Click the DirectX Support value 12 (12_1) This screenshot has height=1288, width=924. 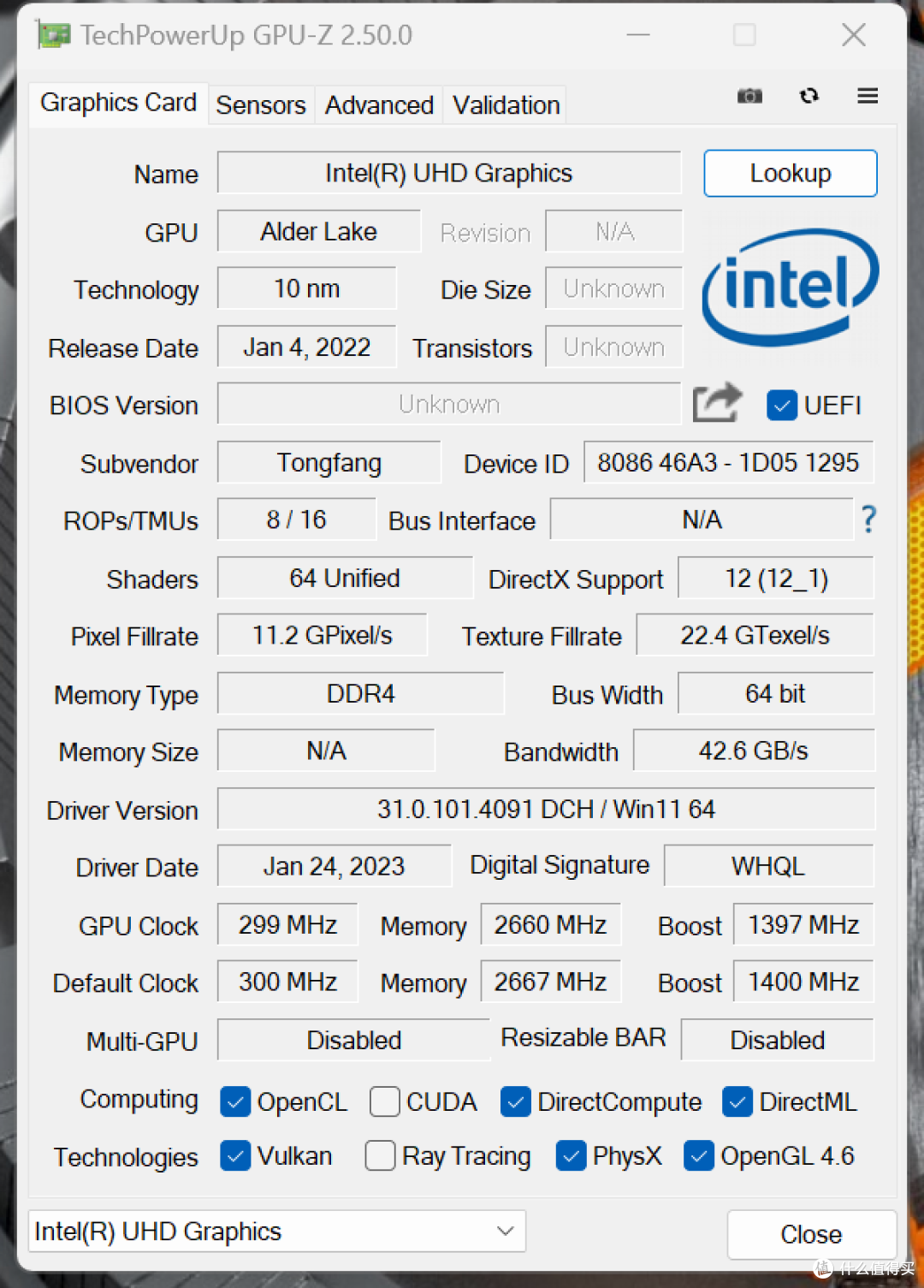pyautogui.click(x=776, y=578)
